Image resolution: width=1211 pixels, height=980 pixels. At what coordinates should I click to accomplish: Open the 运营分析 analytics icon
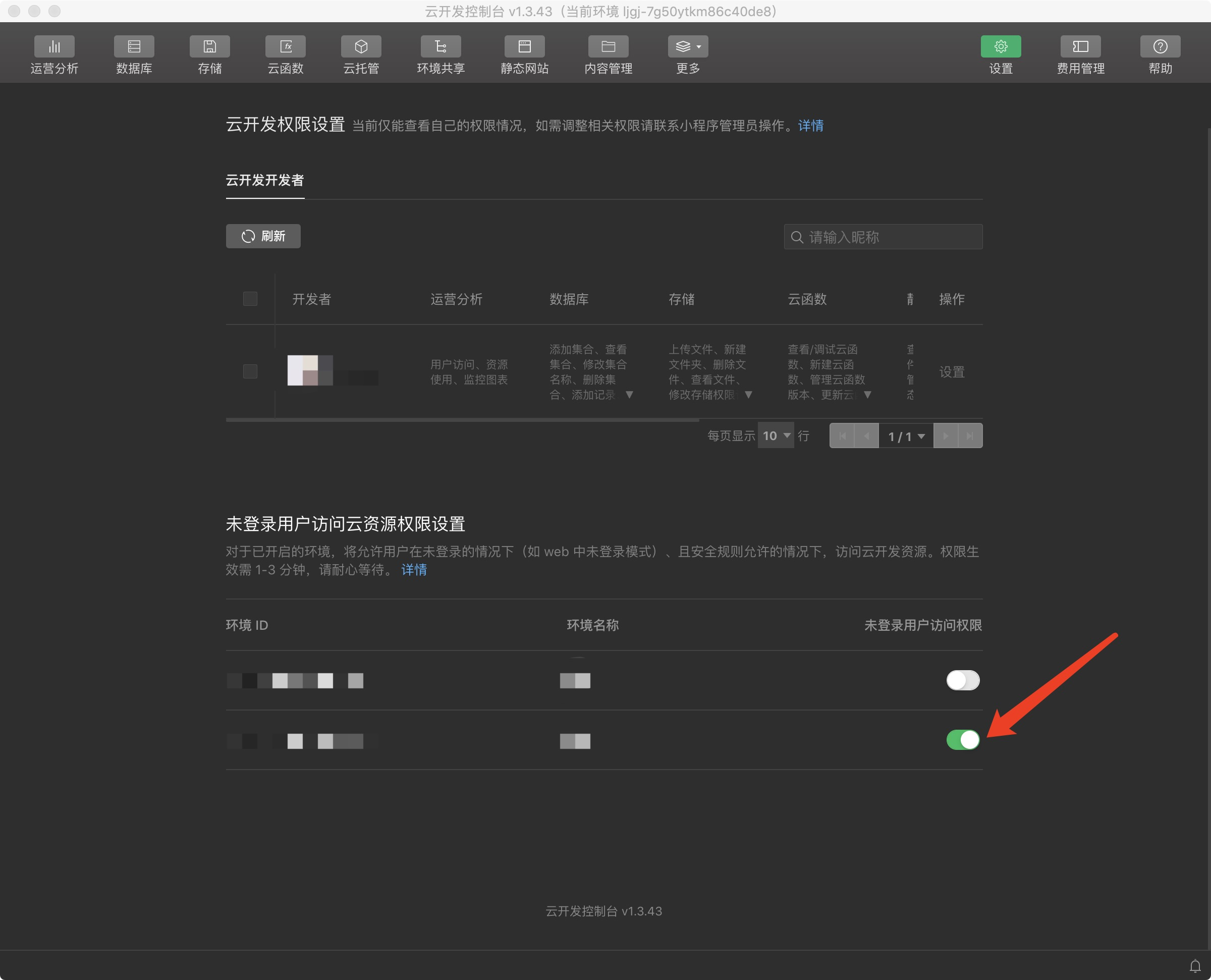click(54, 47)
